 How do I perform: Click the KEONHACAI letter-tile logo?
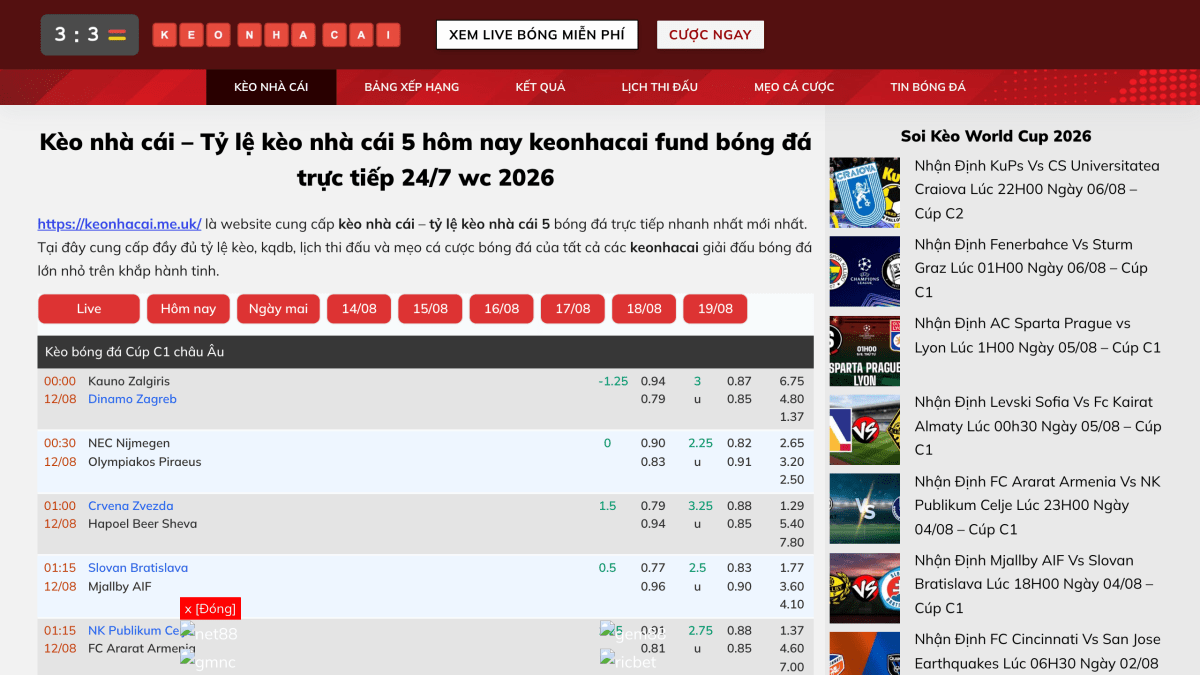click(276, 35)
